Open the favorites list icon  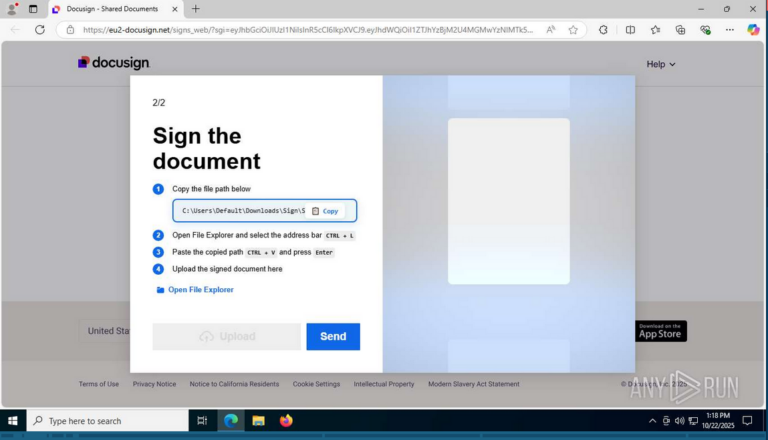655,30
